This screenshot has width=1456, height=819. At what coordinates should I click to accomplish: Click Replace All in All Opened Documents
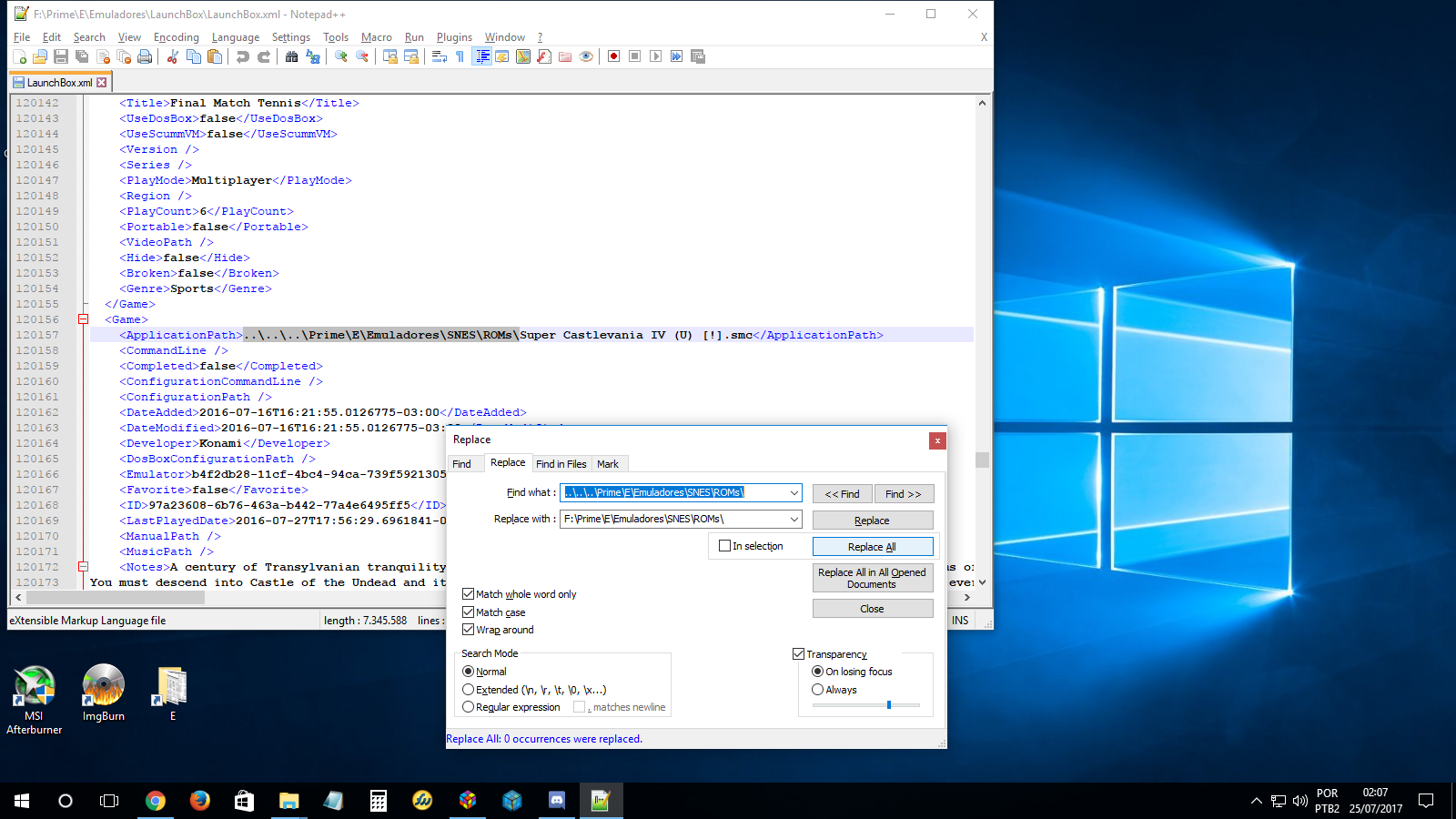point(872,578)
